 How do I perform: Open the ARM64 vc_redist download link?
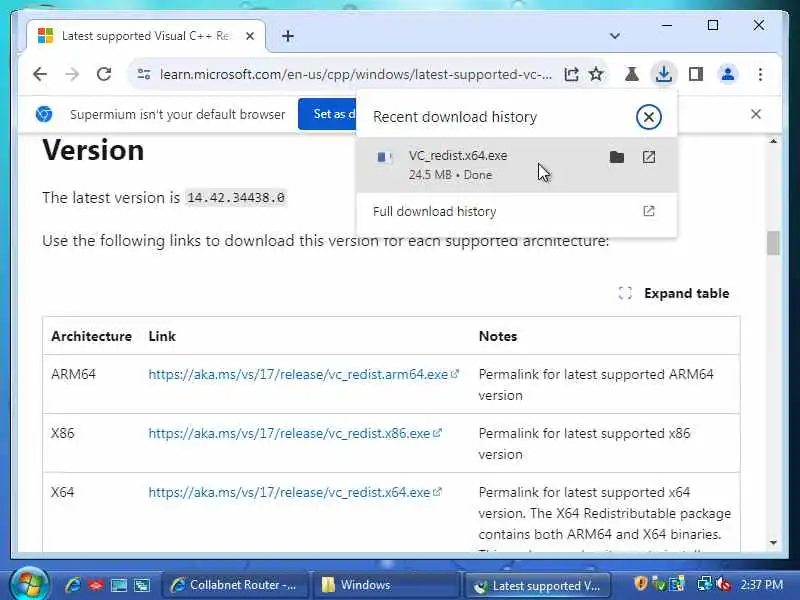coord(304,374)
